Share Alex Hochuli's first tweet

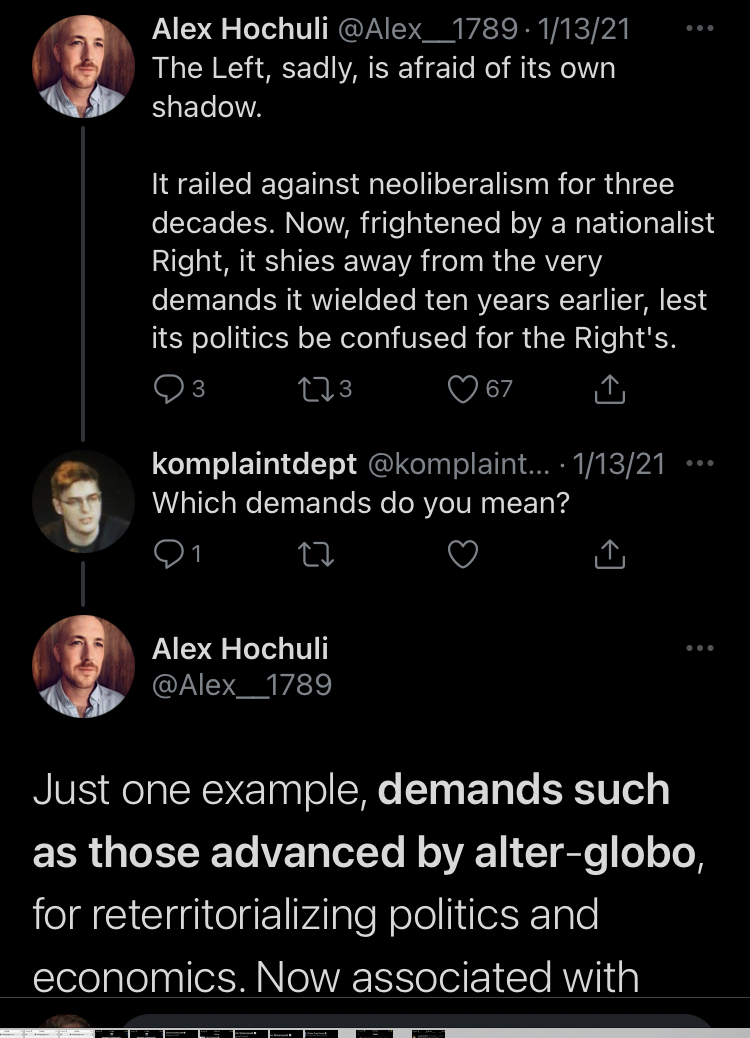[x=610, y=389]
